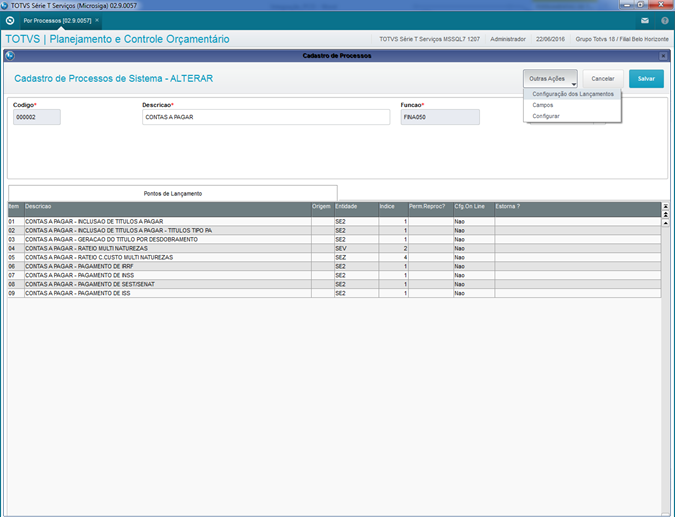Open the mail envelope icon in header
Screen dimensions: 675x517
coord(644,21)
